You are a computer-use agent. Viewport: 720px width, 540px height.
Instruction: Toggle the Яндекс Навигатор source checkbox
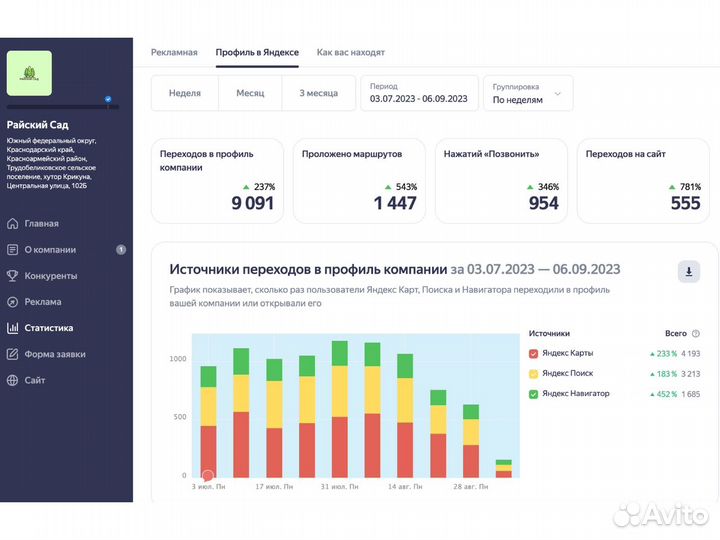pyautogui.click(x=533, y=394)
